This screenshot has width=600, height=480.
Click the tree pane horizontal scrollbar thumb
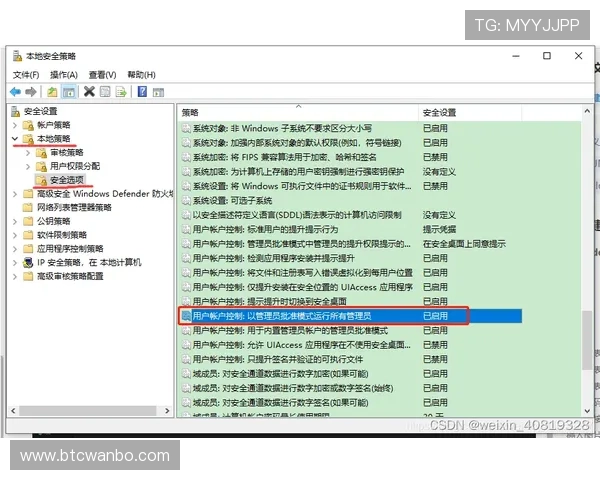pyautogui.click(x=88, y=411)
